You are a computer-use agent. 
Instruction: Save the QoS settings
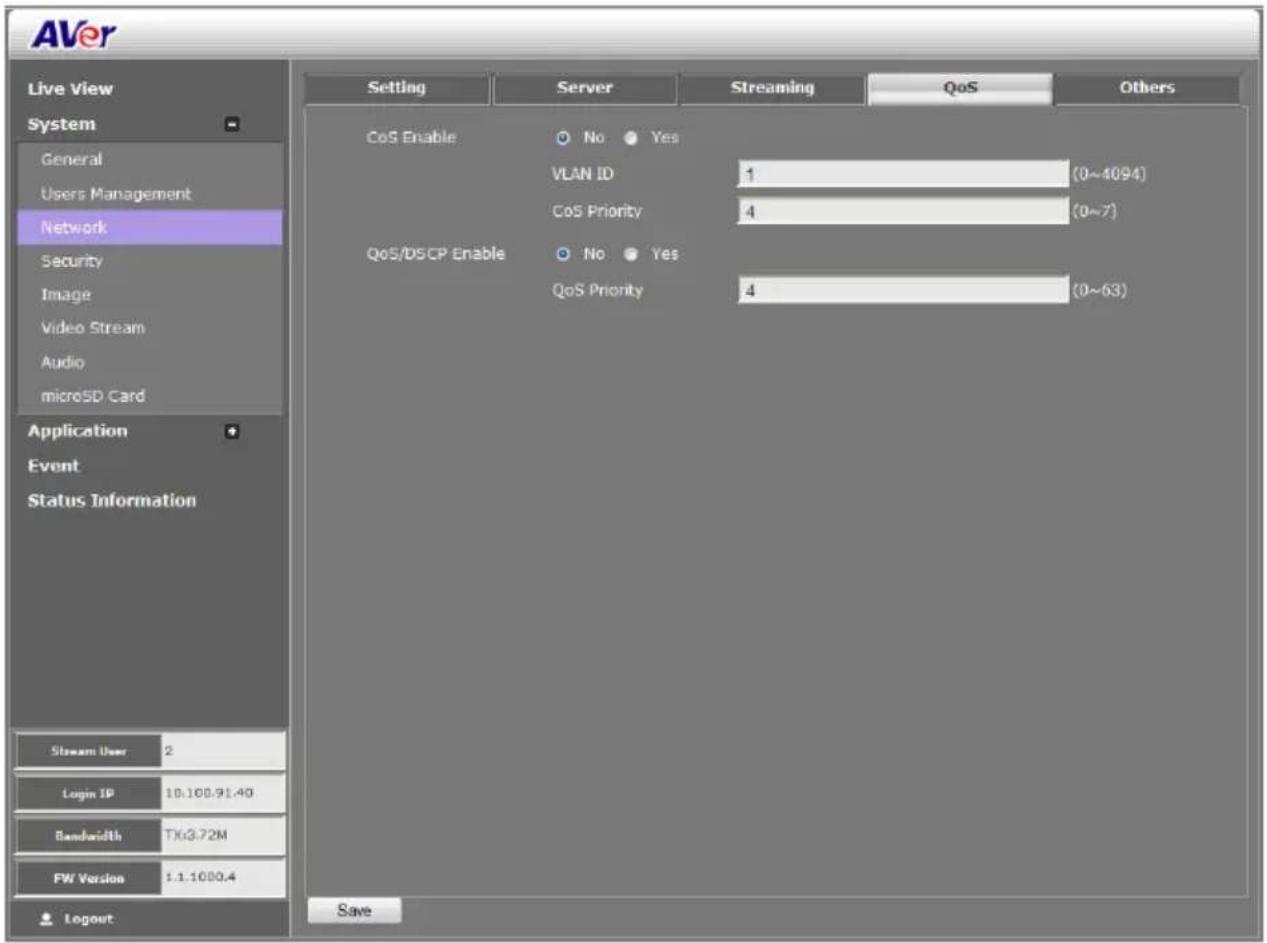(x=355, y=911)
